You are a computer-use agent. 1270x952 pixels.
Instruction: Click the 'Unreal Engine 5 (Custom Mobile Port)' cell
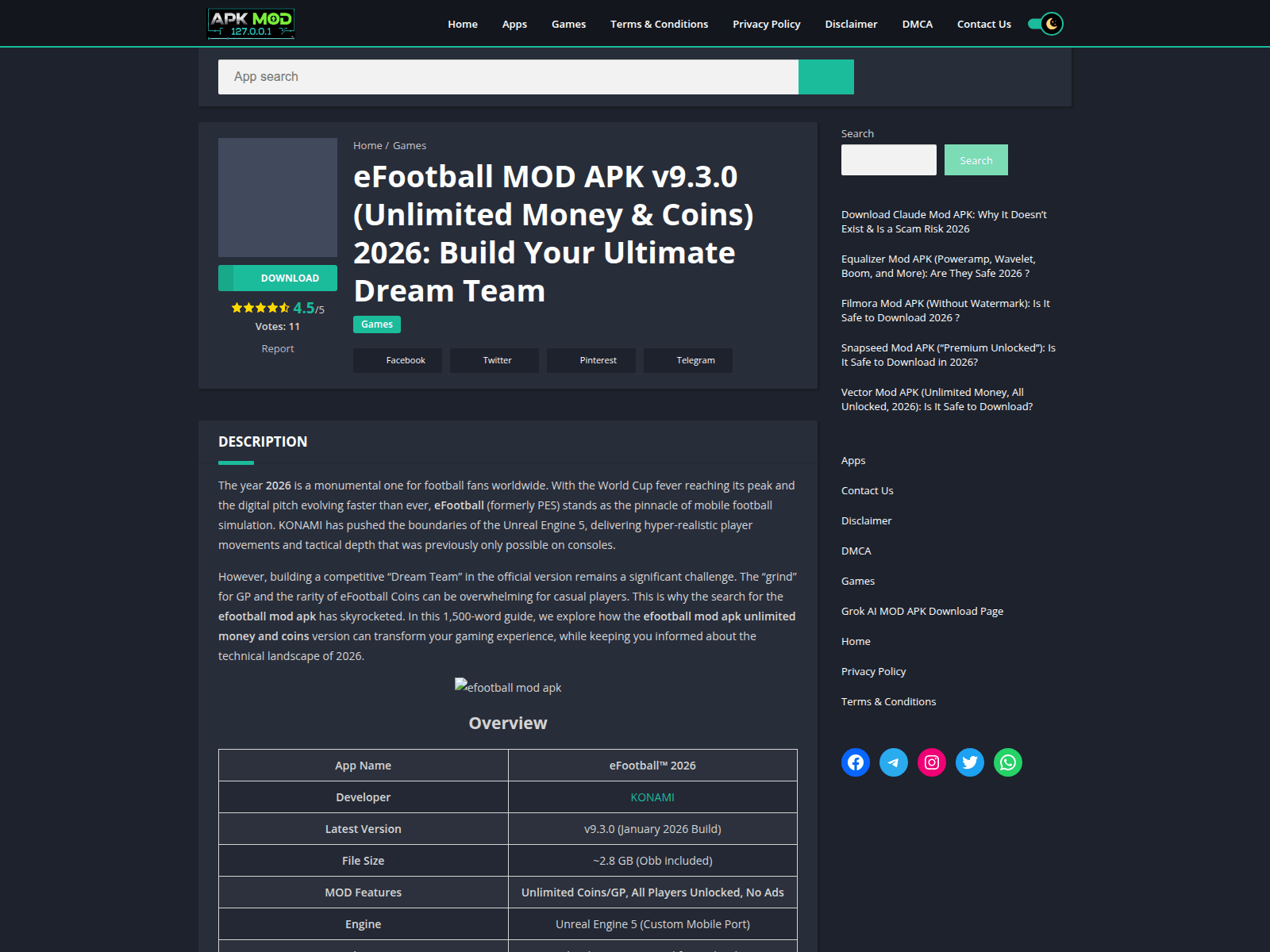(x=652, y=924)
